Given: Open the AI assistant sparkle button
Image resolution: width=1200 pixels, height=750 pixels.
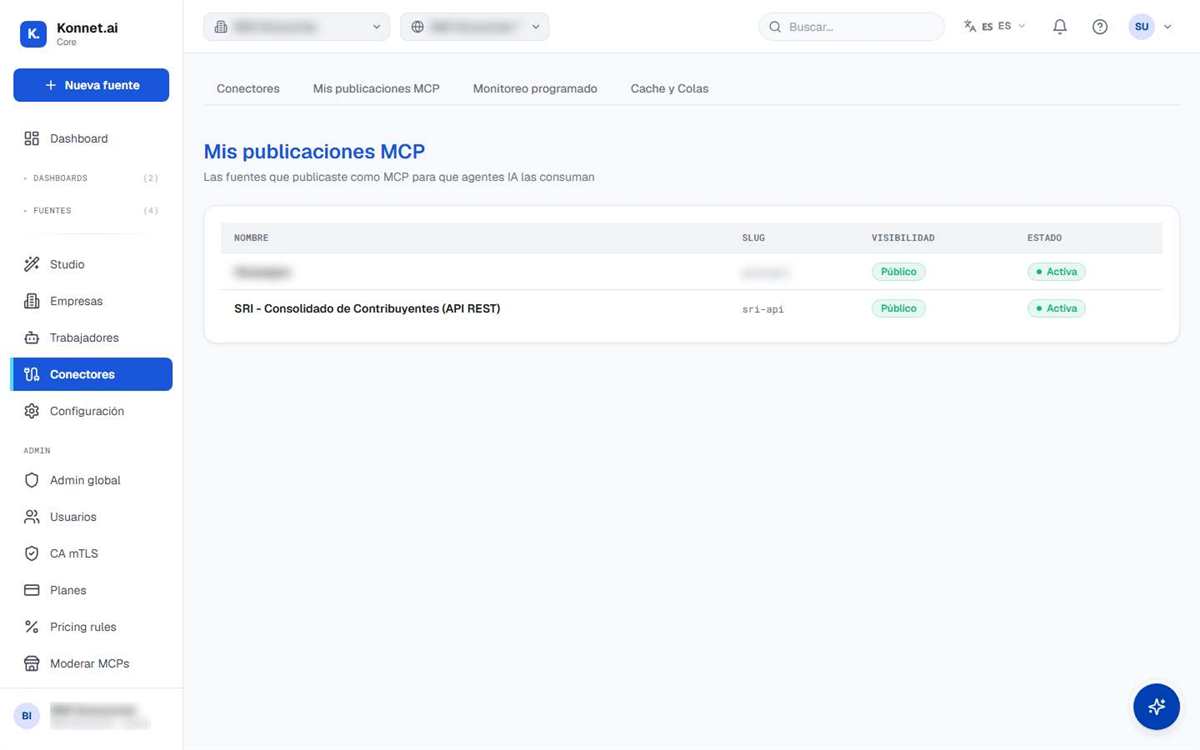Looking at the screenshot, I should [x=1156, y=707].
